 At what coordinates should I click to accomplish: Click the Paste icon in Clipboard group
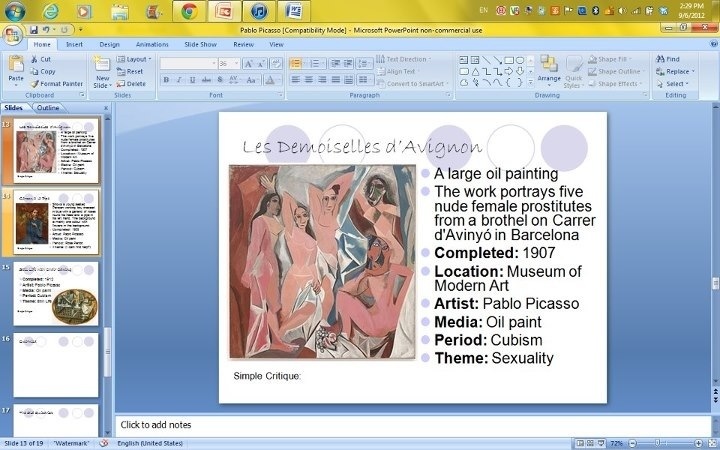[15, 67]
